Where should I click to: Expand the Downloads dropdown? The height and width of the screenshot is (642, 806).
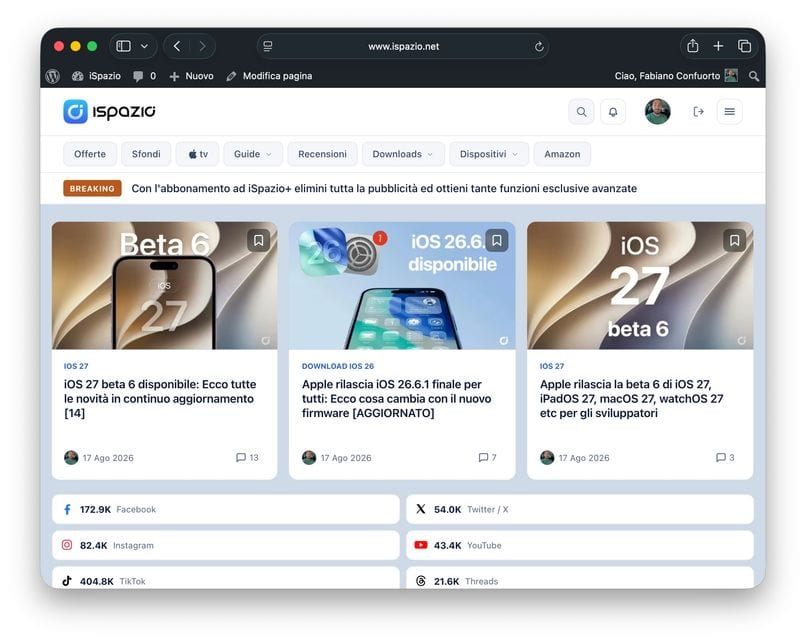click(403, 154)
